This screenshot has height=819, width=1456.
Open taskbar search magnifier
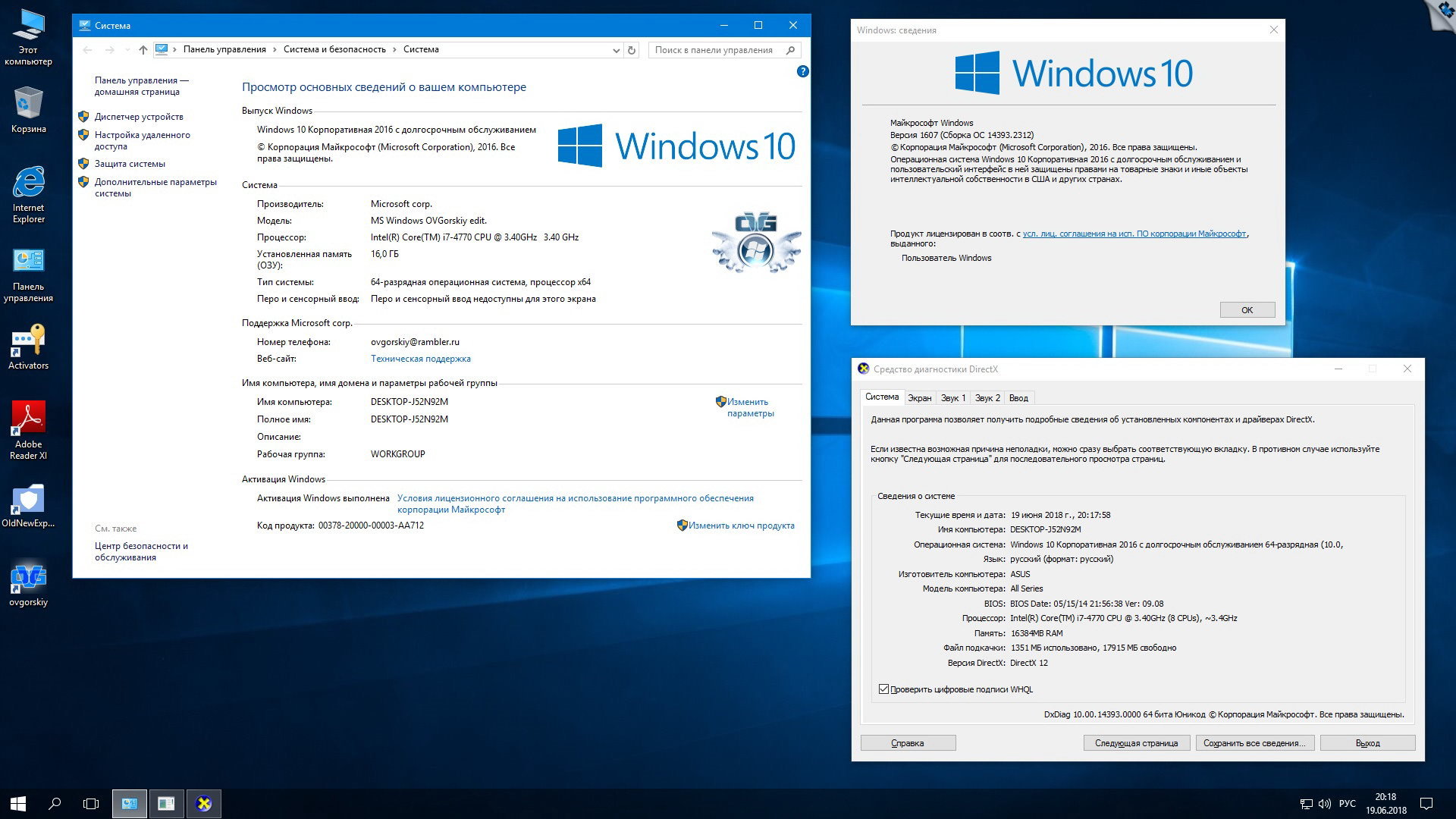click(55, 804)
